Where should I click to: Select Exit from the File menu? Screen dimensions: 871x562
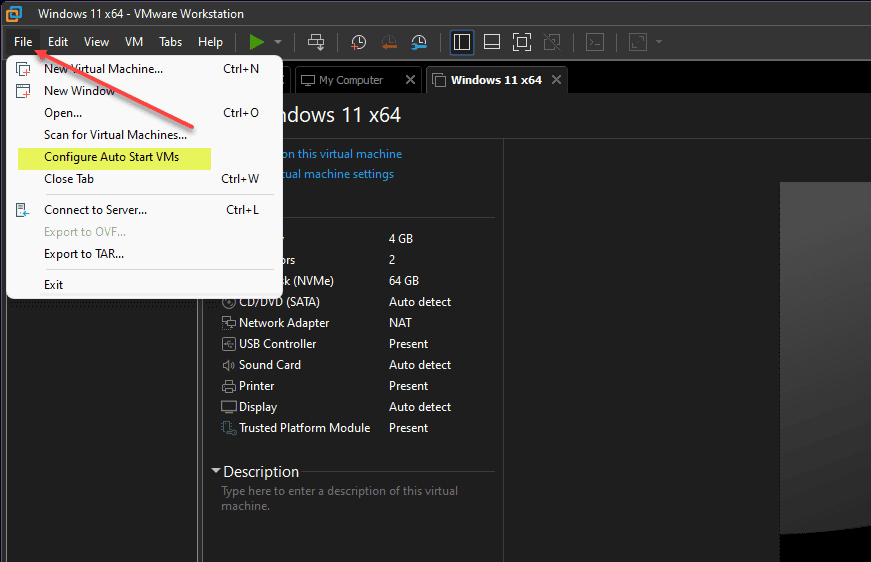144,284
